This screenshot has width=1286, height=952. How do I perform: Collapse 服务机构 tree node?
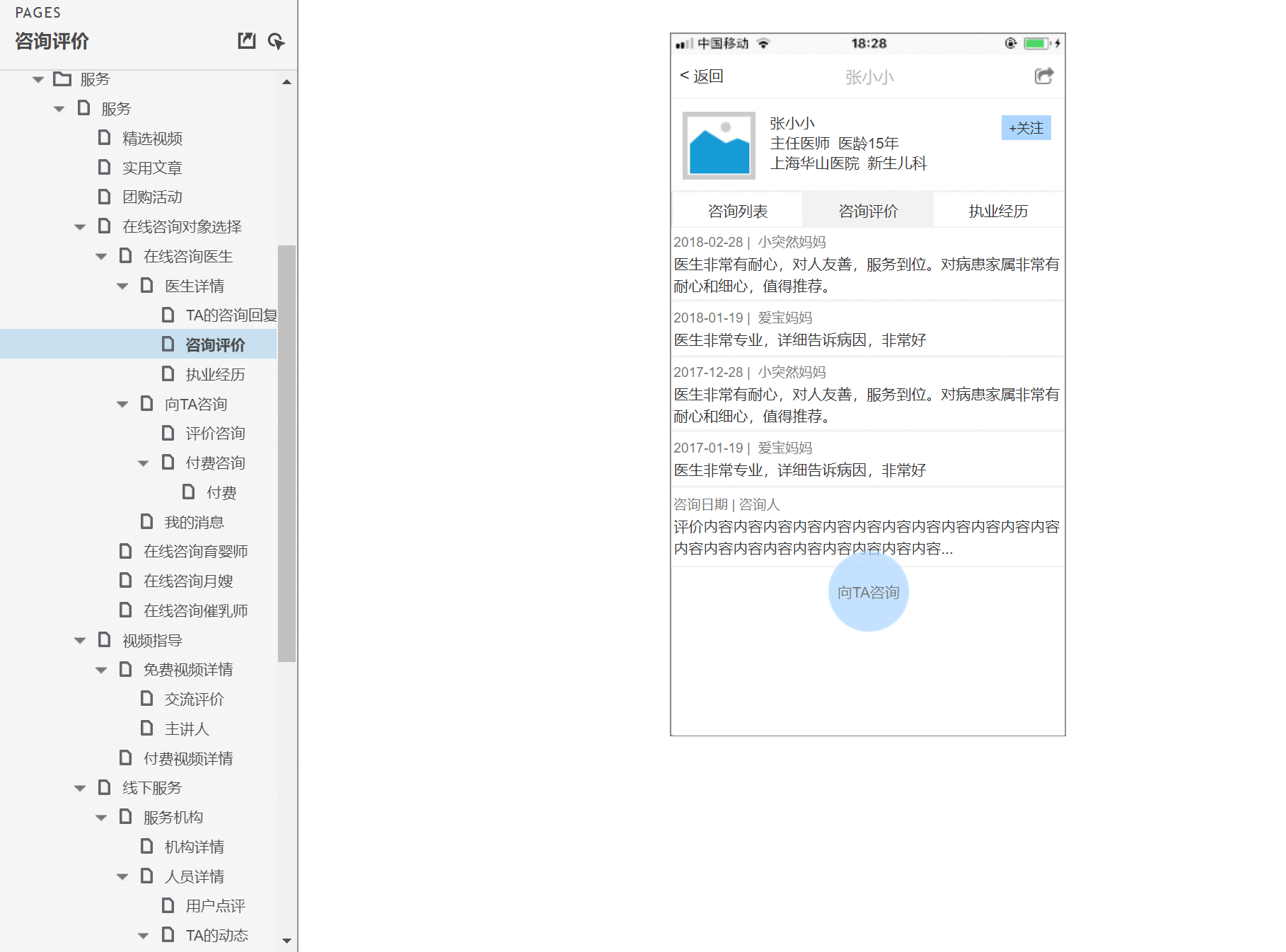click(101, 818)
